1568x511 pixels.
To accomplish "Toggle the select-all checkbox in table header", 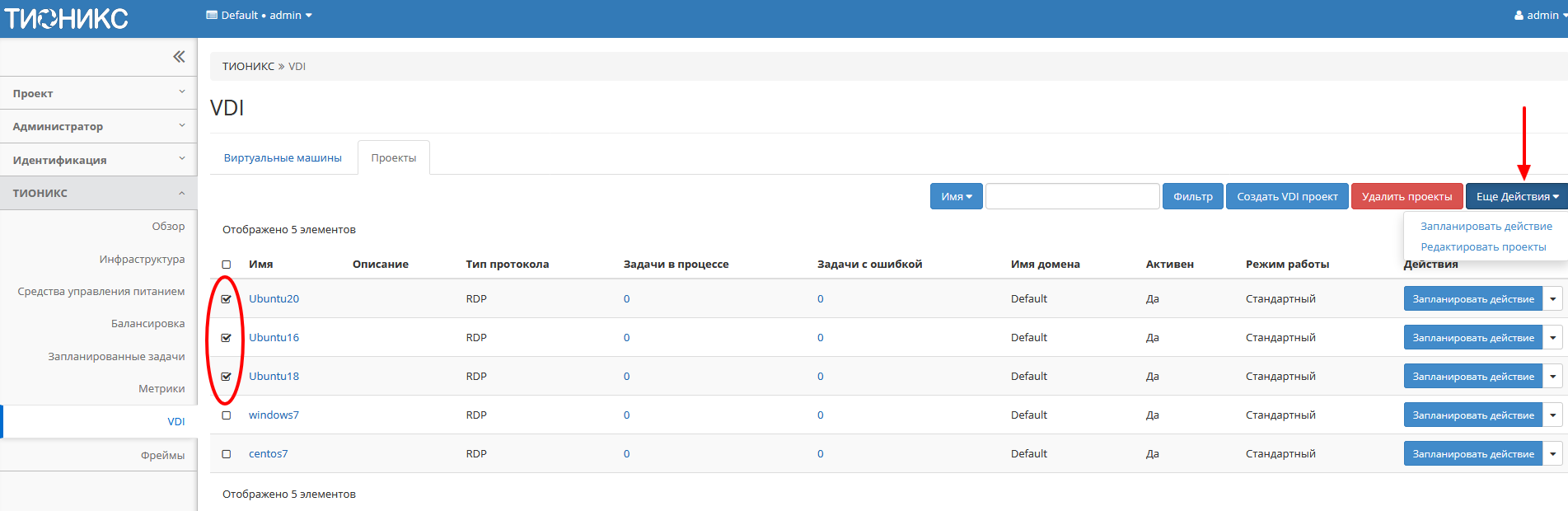I will pos(227,265).
